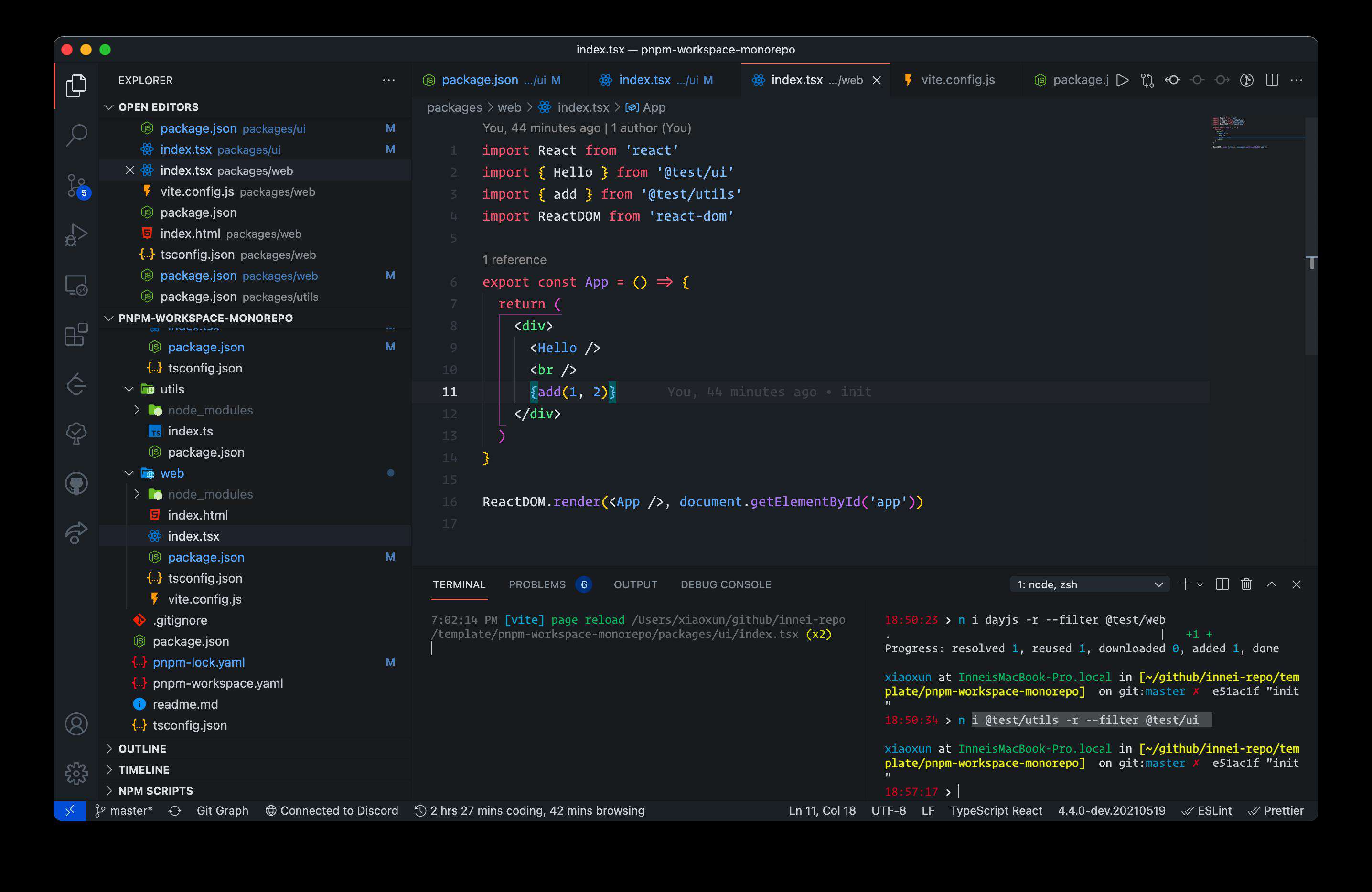Collapse the Open Editors section
The image size is (1372, 892).
coord(109,107)
